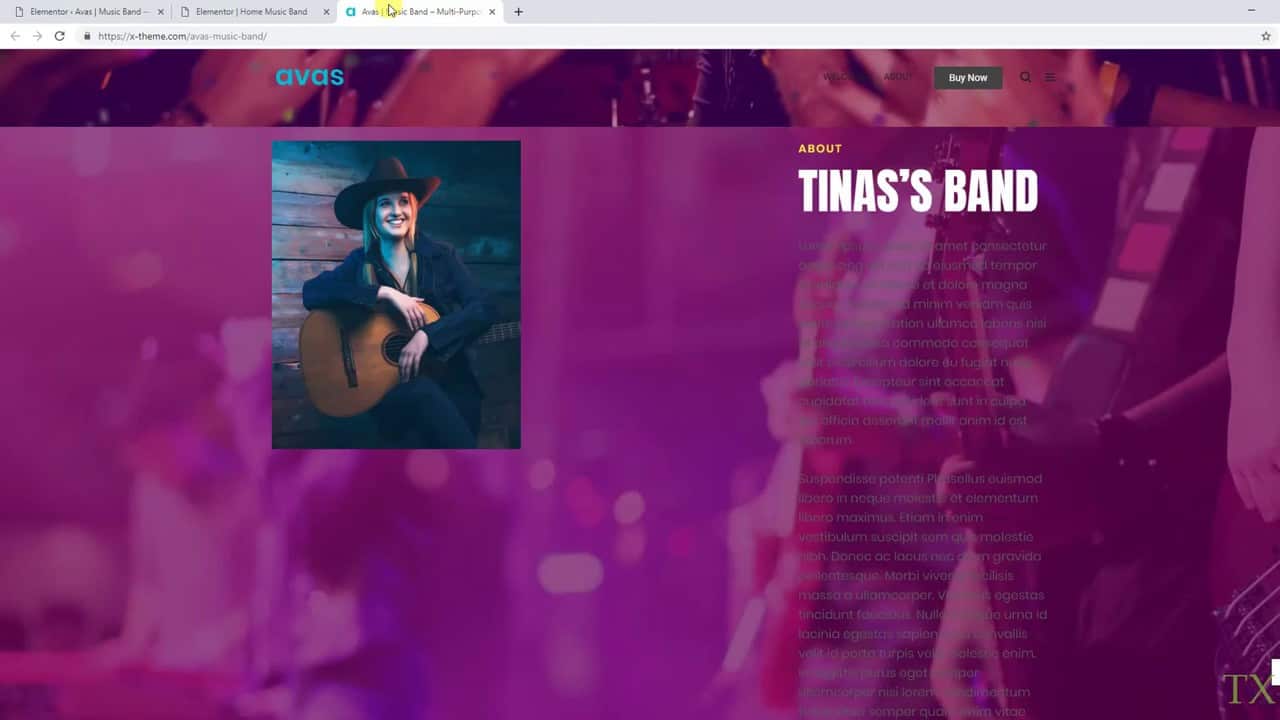Click the browser back arrow
Screen dimensions: 1280x720
pos(15,36)
